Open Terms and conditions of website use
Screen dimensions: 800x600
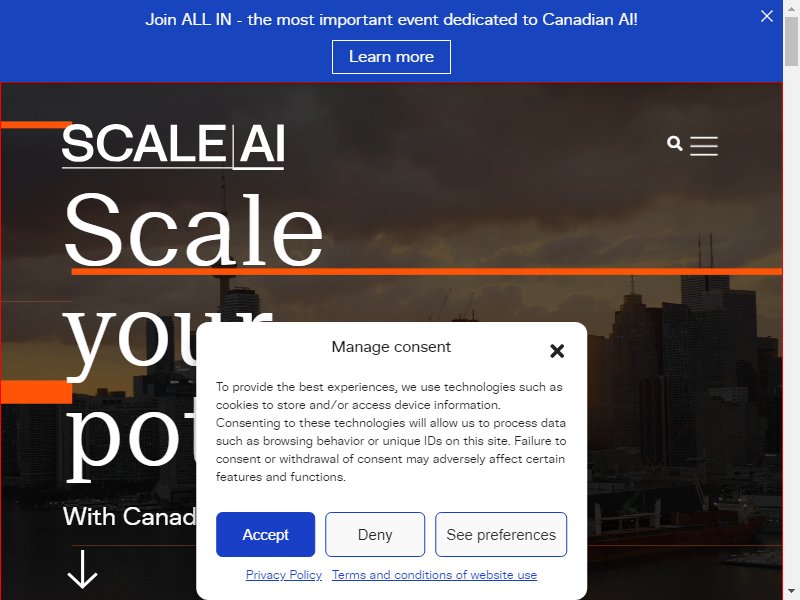tap(434, 575)
